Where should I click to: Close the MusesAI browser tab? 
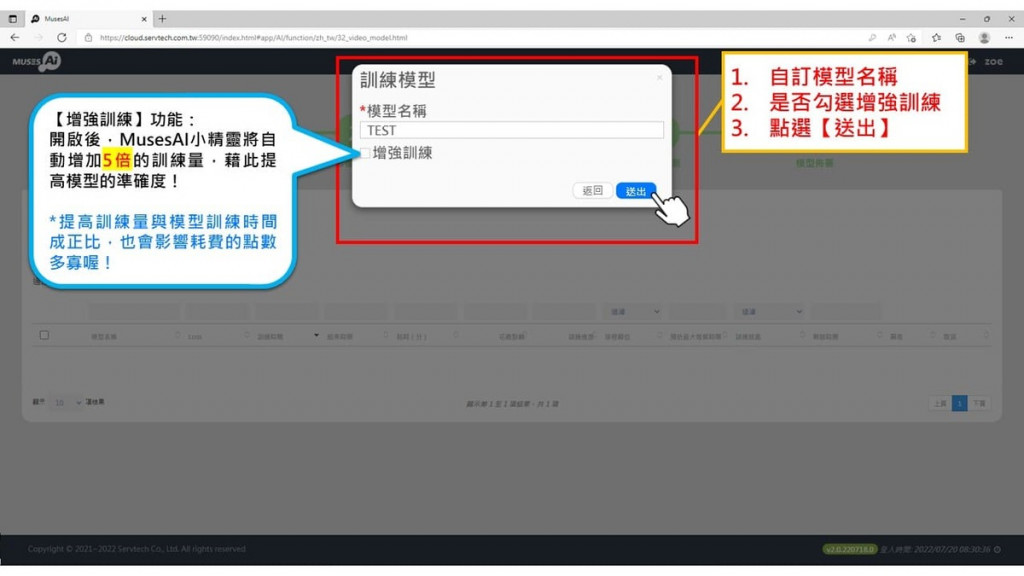144,19
